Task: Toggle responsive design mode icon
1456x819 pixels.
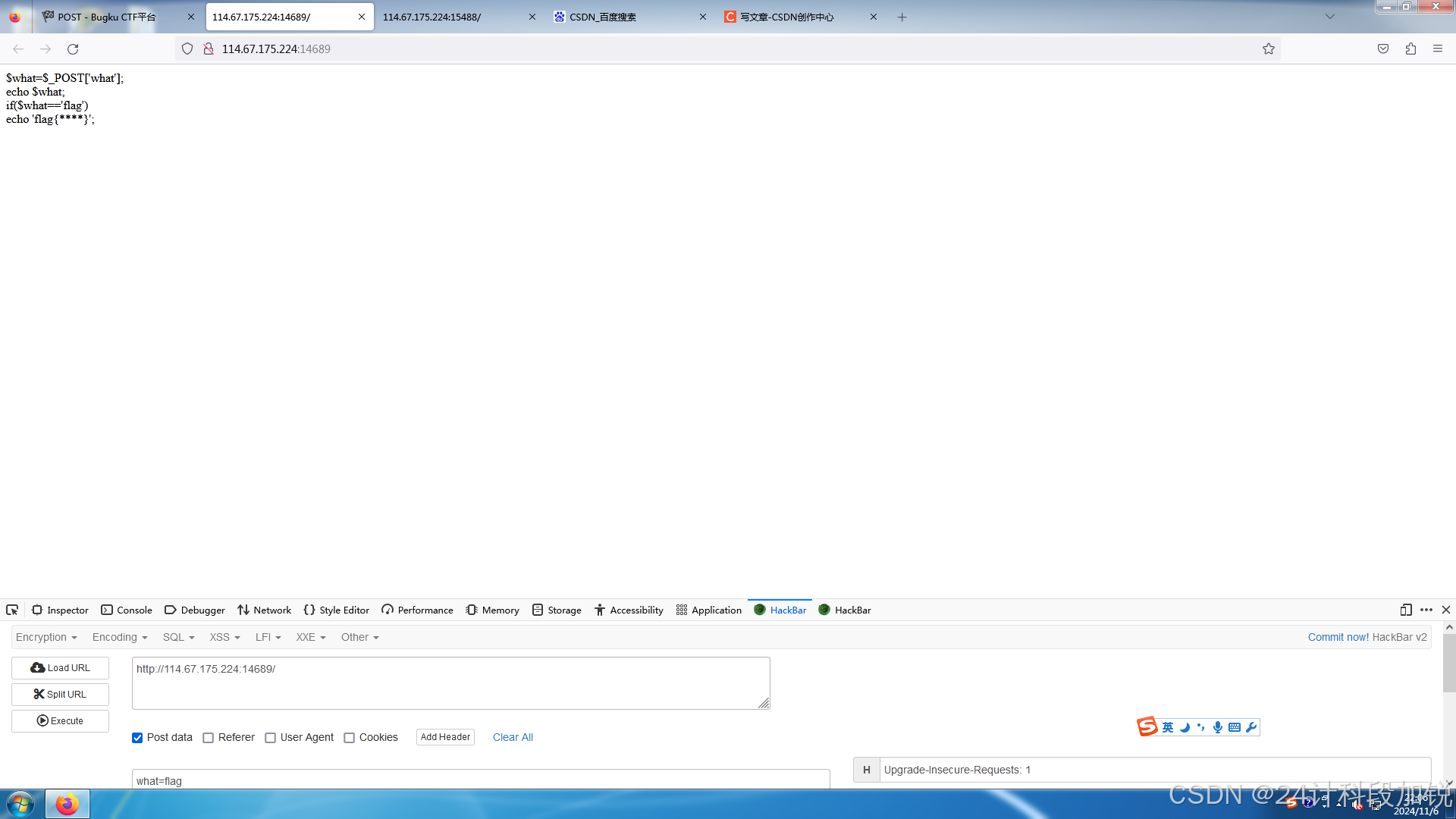Action: coord(1406,610)
